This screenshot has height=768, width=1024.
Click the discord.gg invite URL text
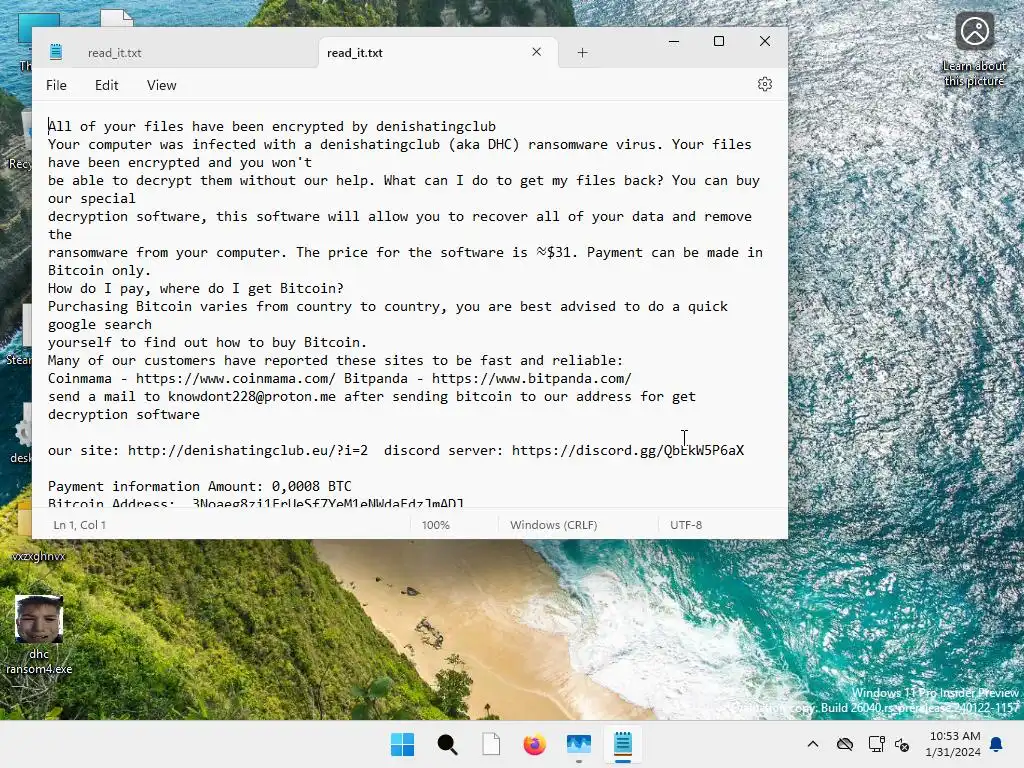[628, 451]
